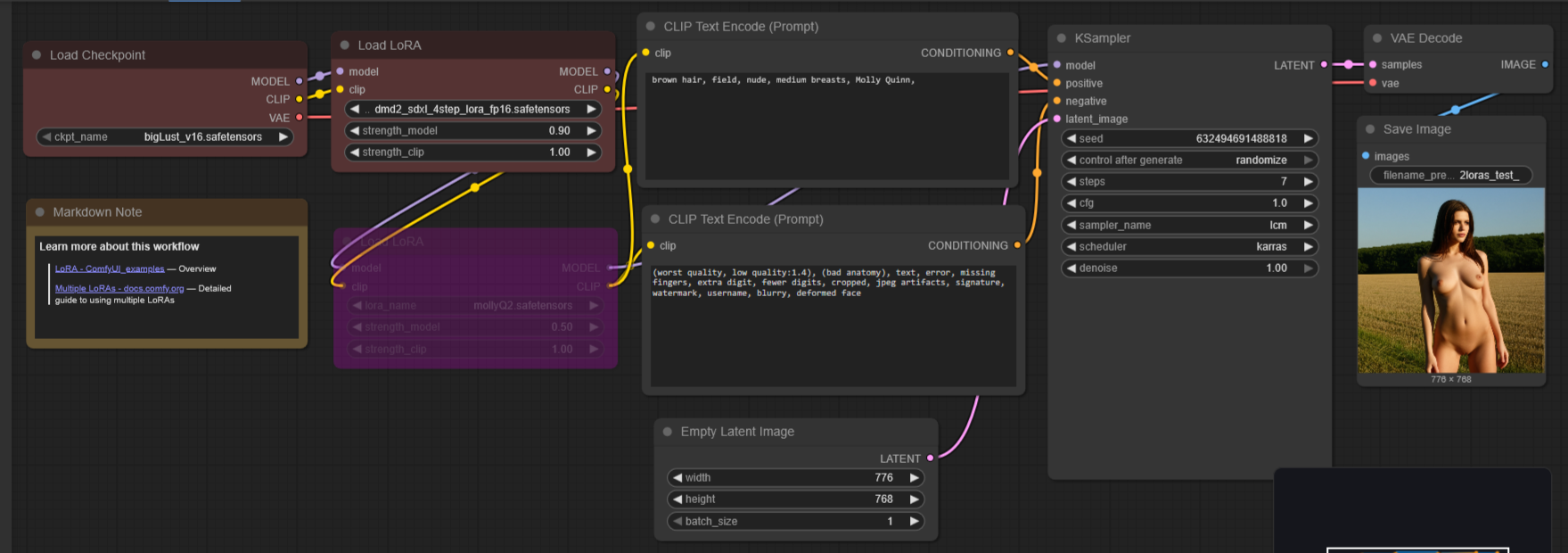Click the clip input socket on dmd2 Load LoRA
The height and width of the screenshot is (553, 1568).
[x=340, y=89]
